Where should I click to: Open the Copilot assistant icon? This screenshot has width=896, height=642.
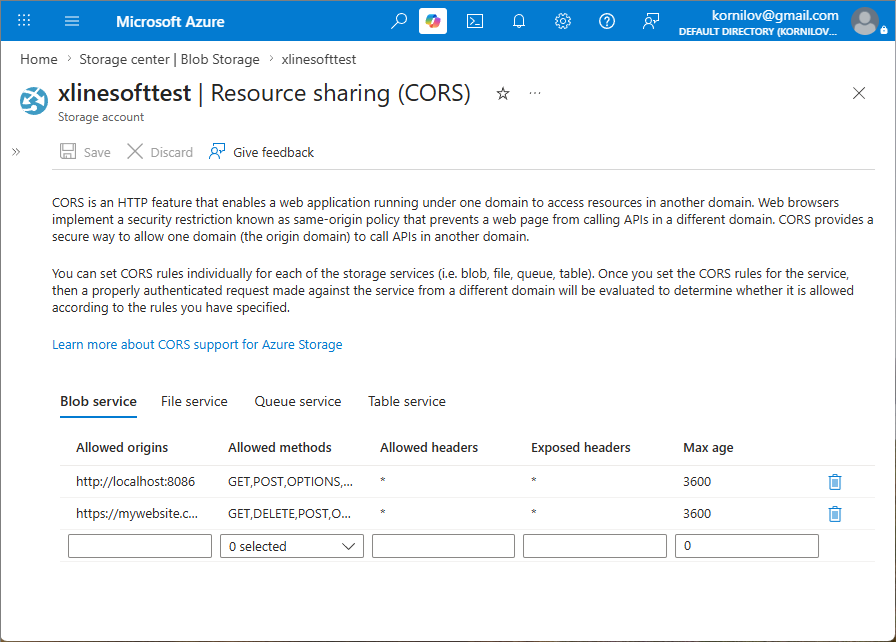(433, 21)
